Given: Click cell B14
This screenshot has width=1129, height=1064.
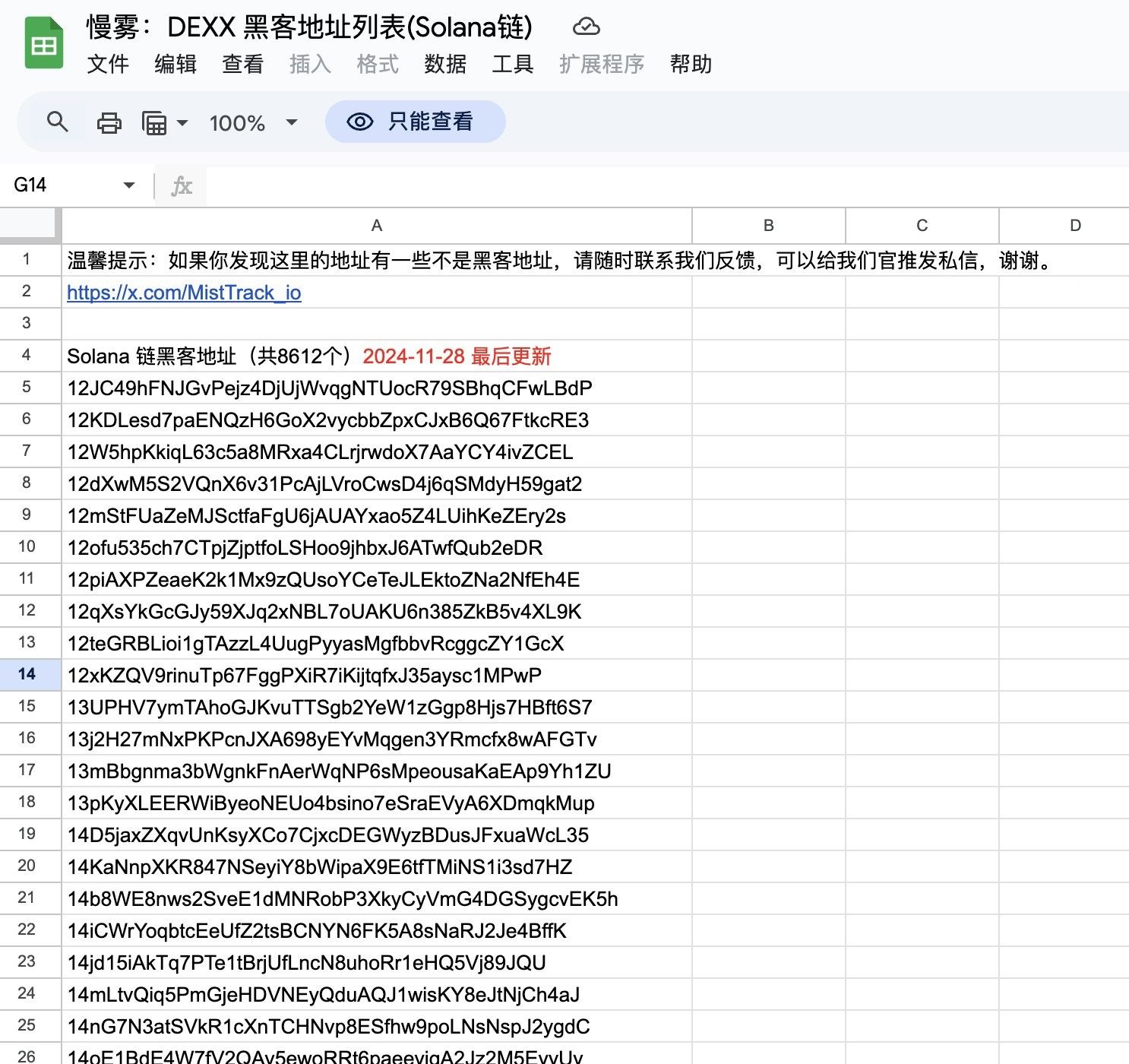Looking at the screenshot, I should click(768, 675).
